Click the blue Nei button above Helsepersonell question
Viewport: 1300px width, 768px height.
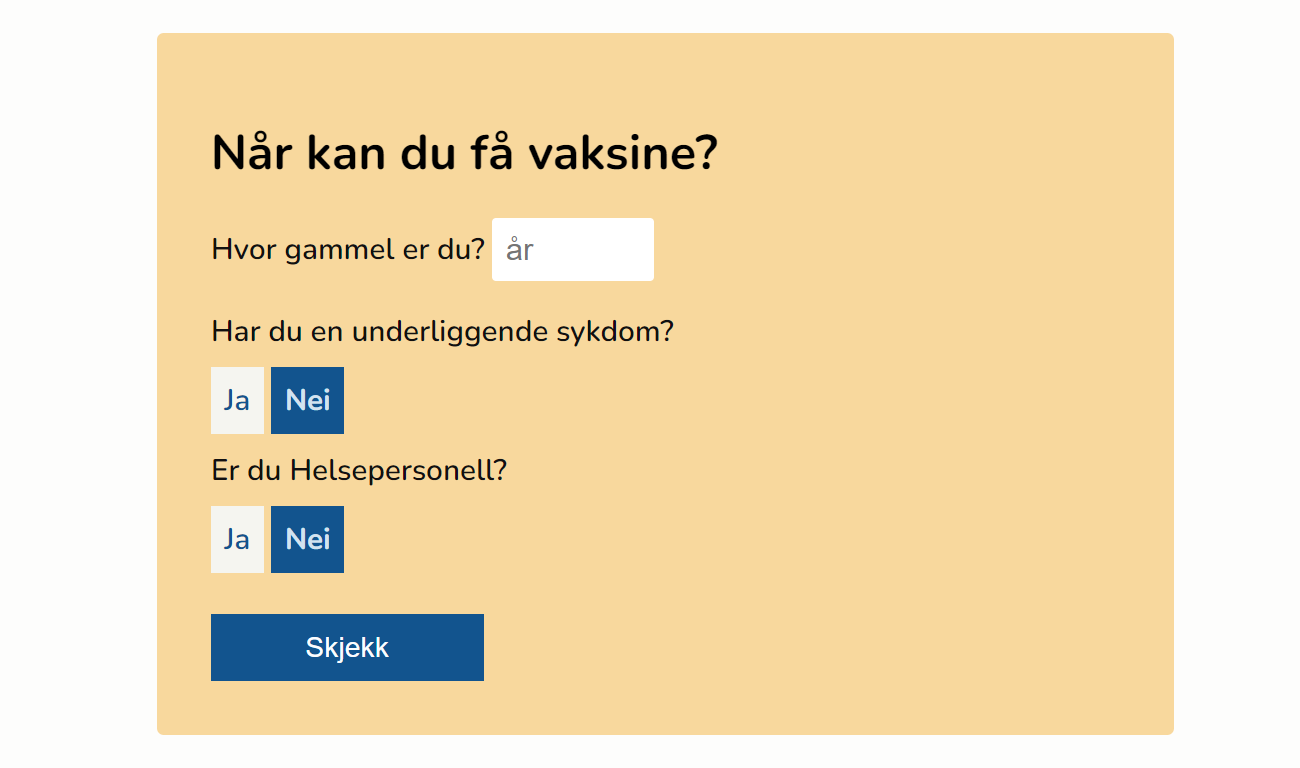pos(307,400)
